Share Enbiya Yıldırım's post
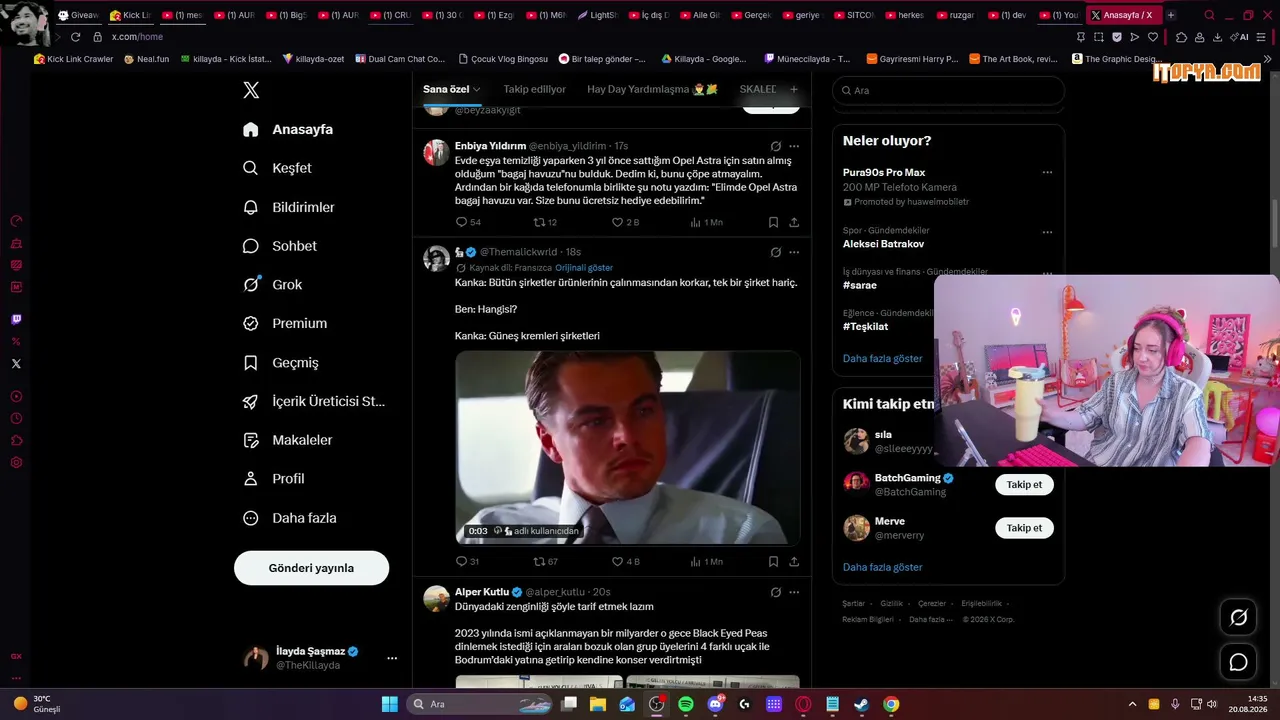The image size is (1280, 720). 794,222
